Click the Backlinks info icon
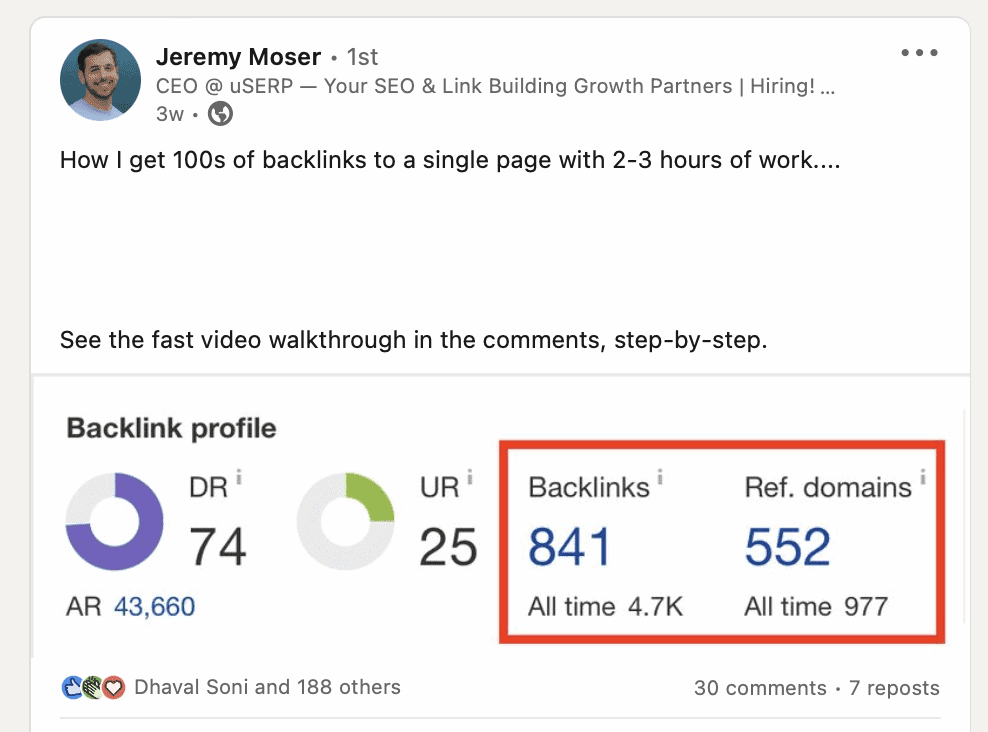Viewport: 988px width, 732px height. point(660,477)
